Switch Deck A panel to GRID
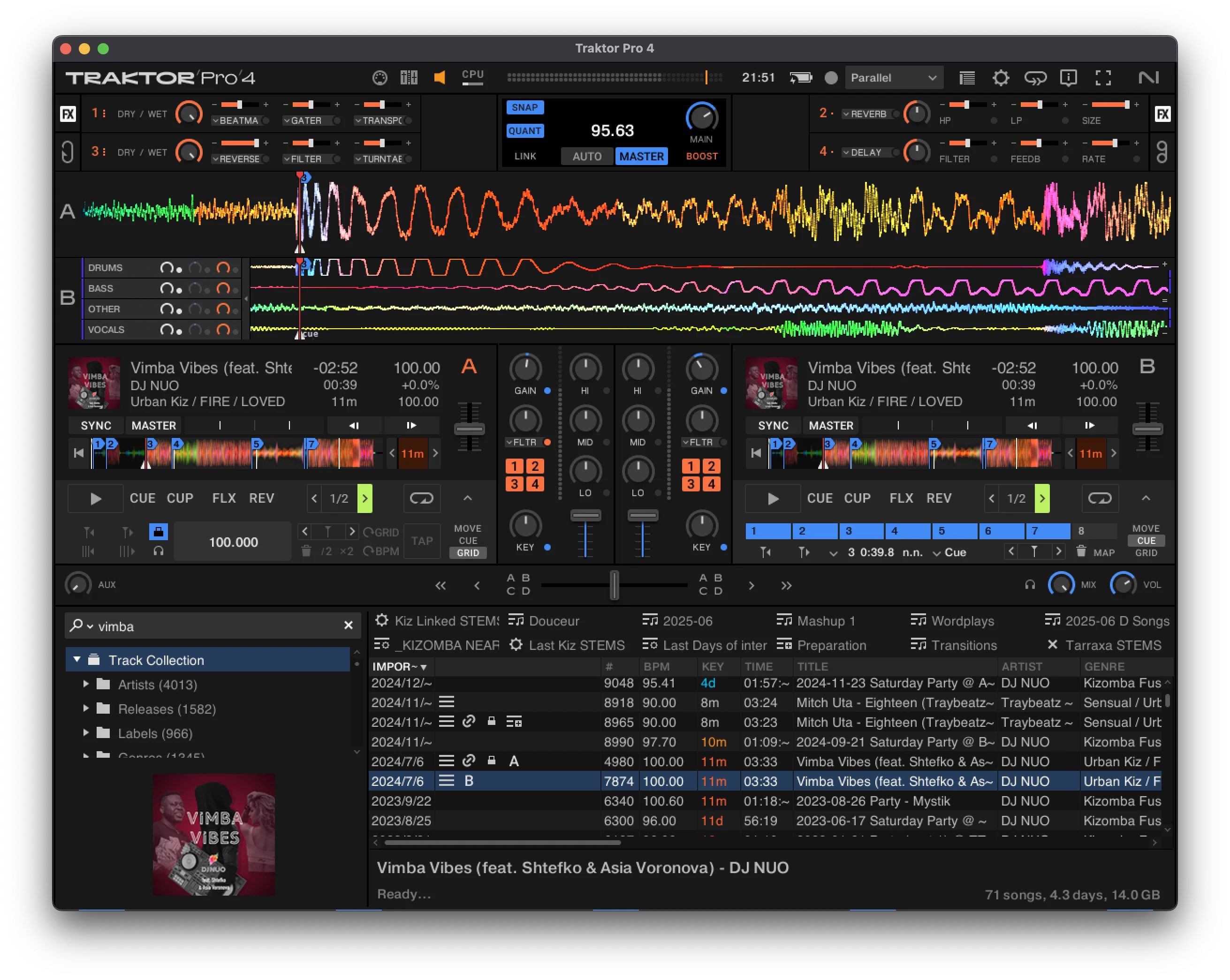 point(467,552)
